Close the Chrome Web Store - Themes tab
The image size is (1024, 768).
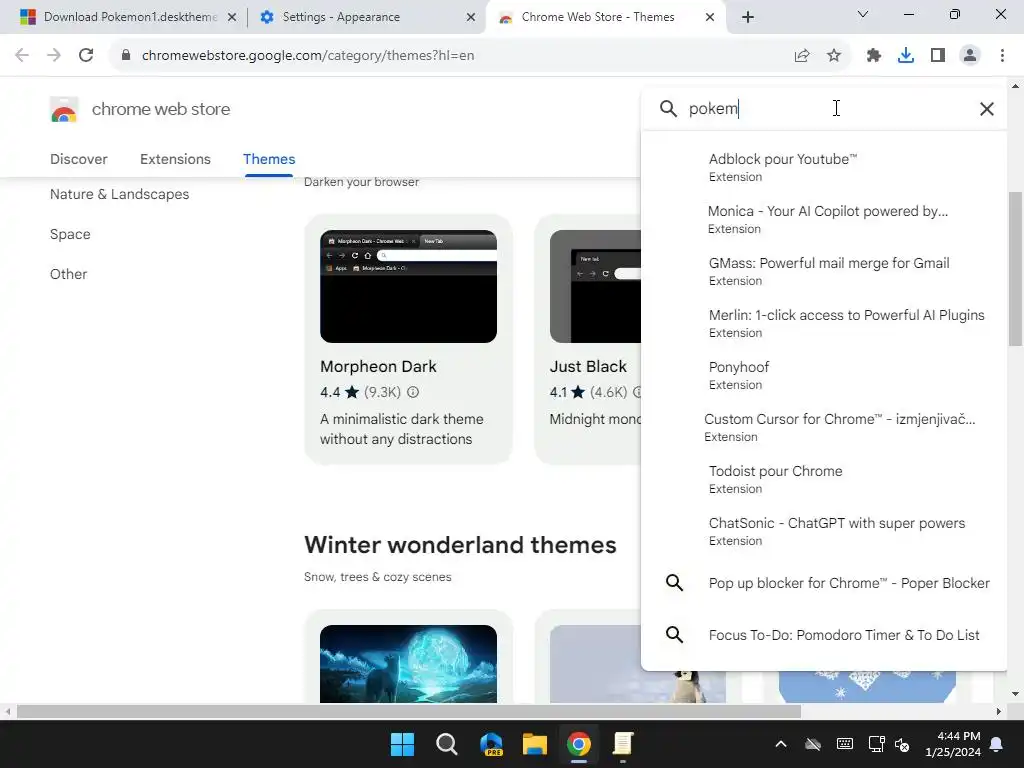pyautogui.click(x=710, y=18)
